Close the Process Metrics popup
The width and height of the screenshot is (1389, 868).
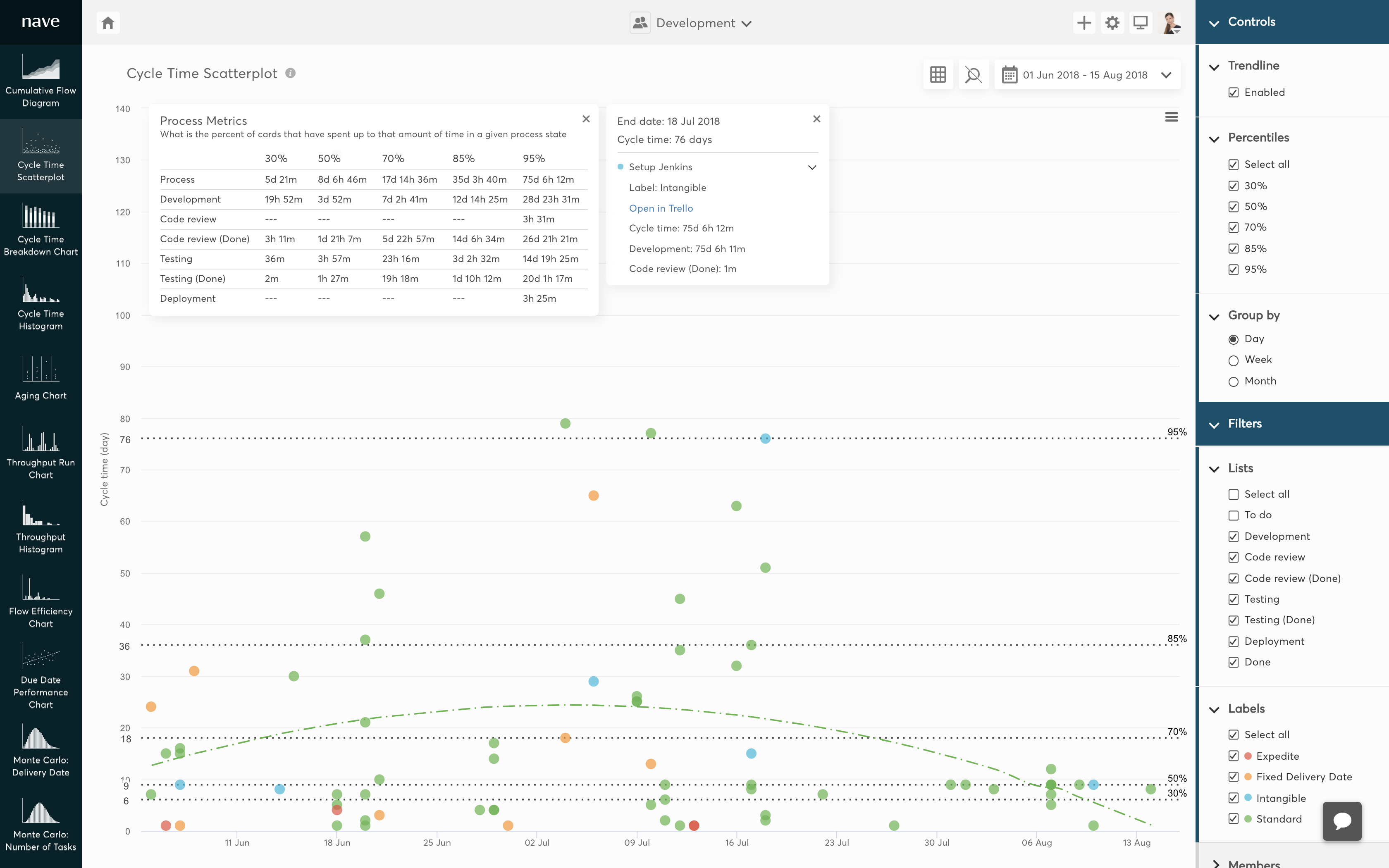click(586, 119)
